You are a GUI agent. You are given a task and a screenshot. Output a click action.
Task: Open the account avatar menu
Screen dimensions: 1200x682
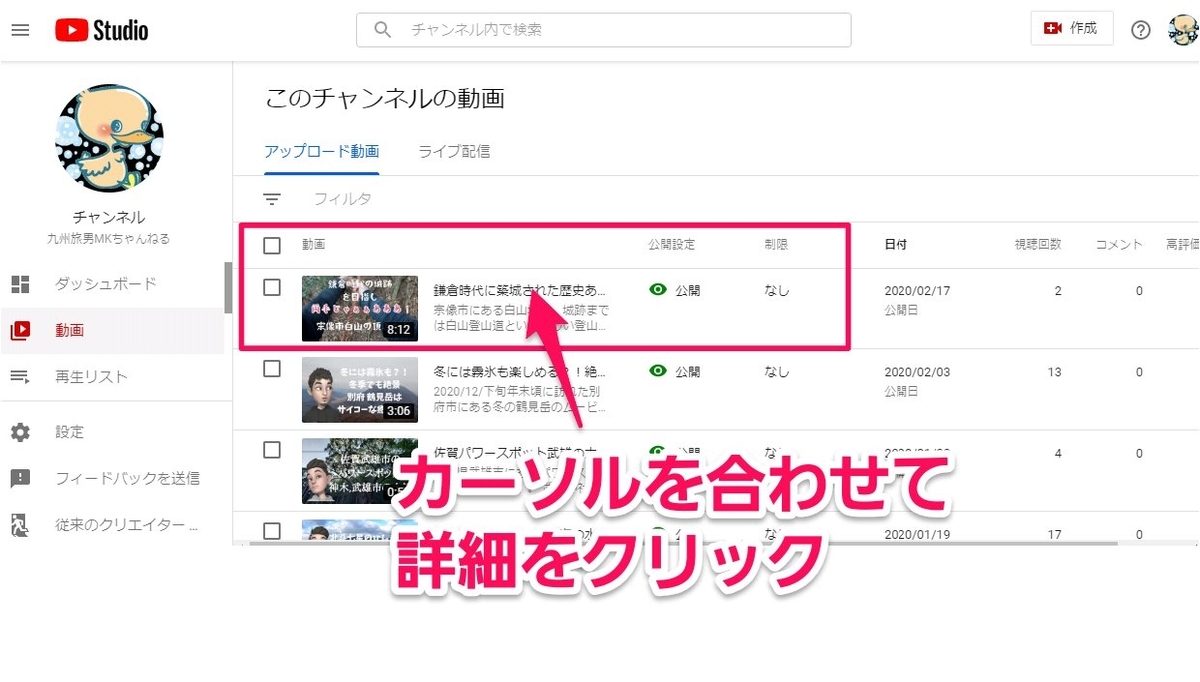pos(1184,29)
